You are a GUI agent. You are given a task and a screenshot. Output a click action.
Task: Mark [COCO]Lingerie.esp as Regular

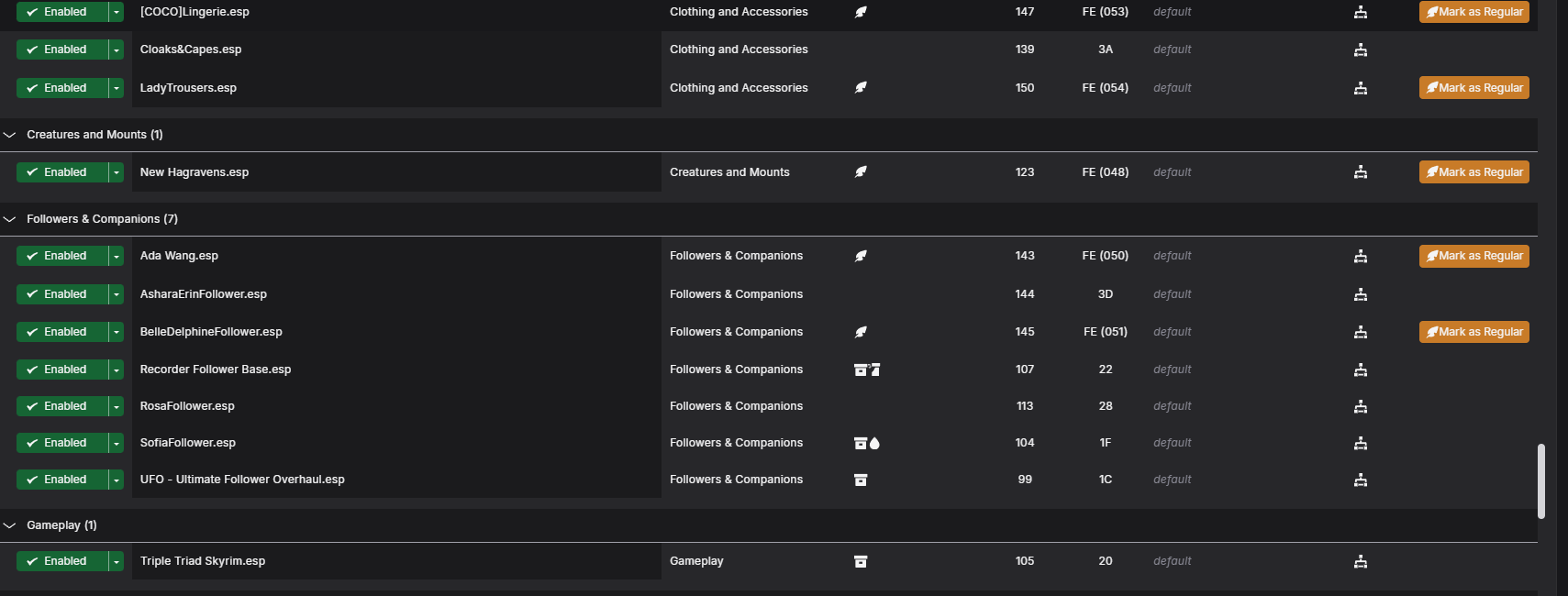1473,12
